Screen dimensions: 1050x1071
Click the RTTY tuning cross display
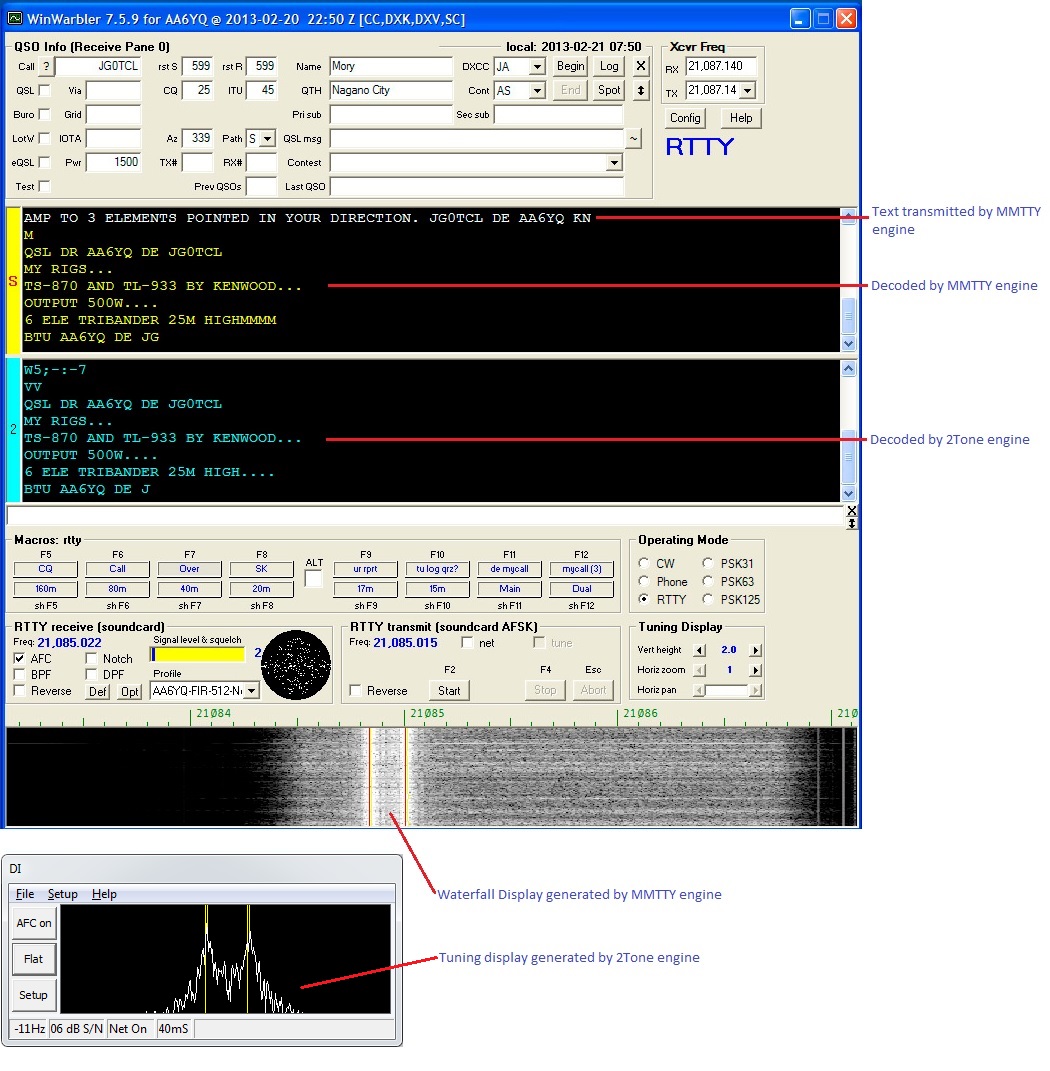click(296, 665)
